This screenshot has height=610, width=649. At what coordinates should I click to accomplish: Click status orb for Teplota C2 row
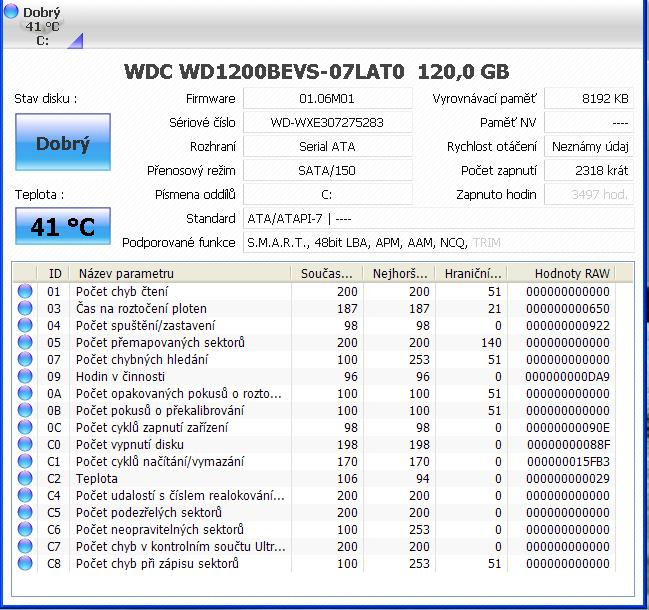[x=25, y=478]
